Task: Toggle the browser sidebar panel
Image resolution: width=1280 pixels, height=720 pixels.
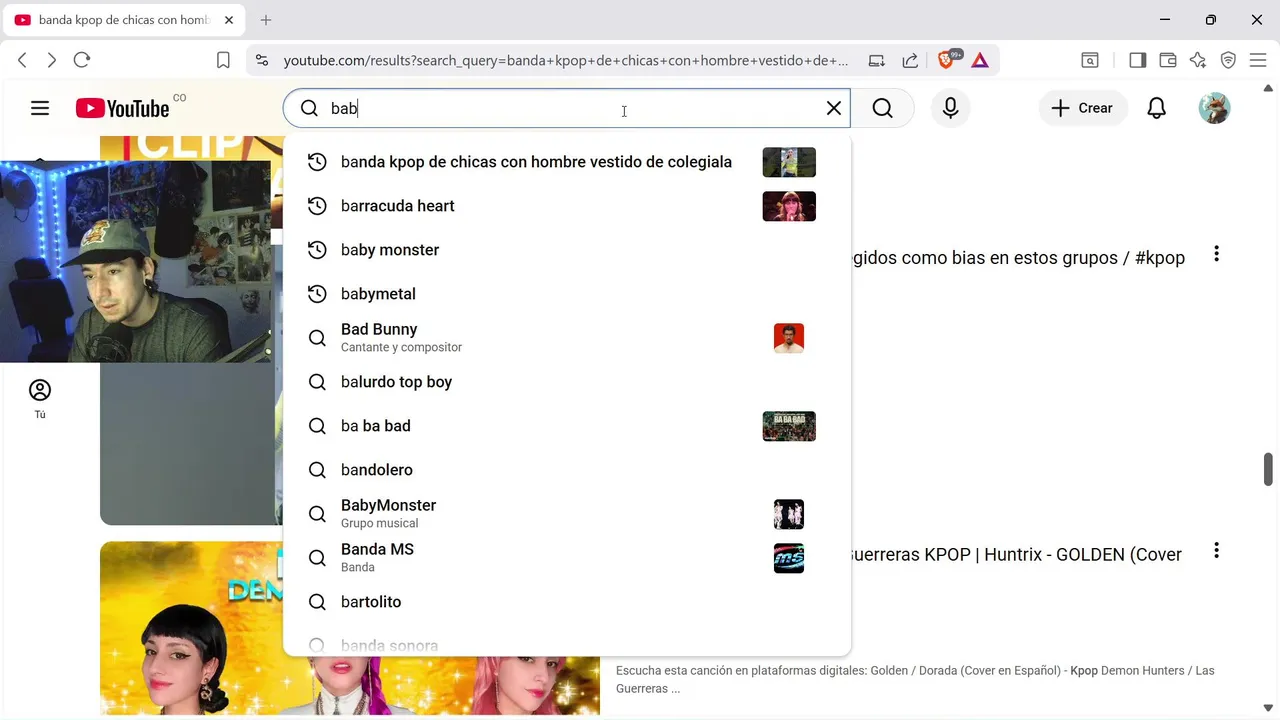Action: [x=1137, y=60]
